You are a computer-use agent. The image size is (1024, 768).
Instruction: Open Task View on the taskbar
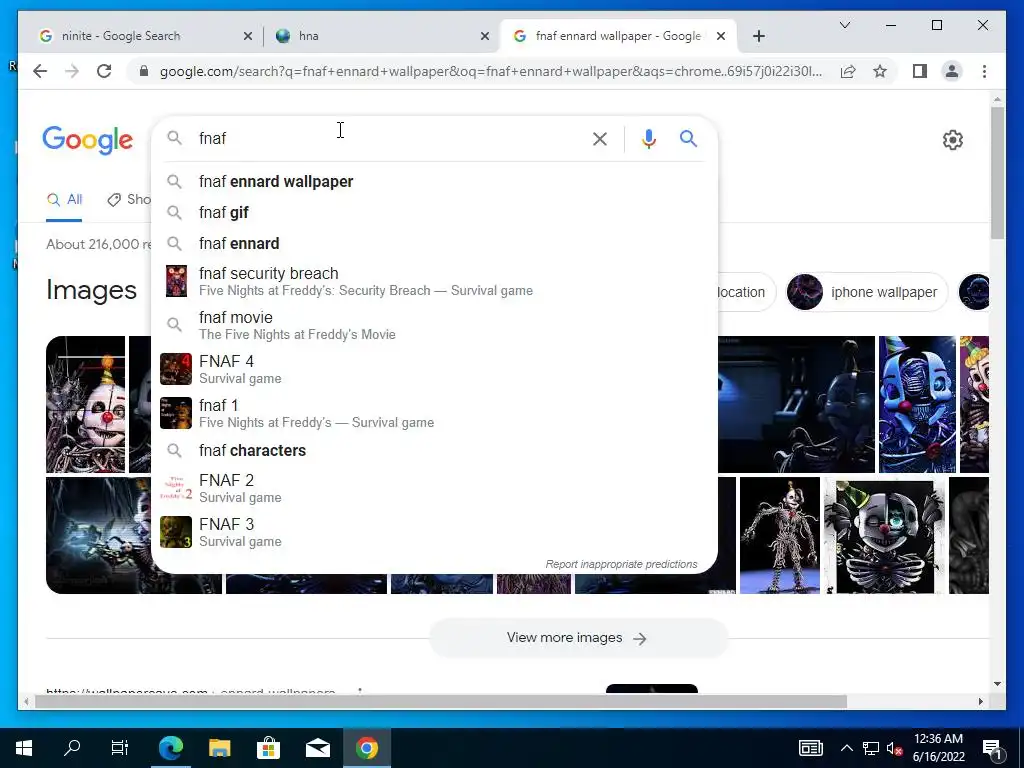pos(120,748)
